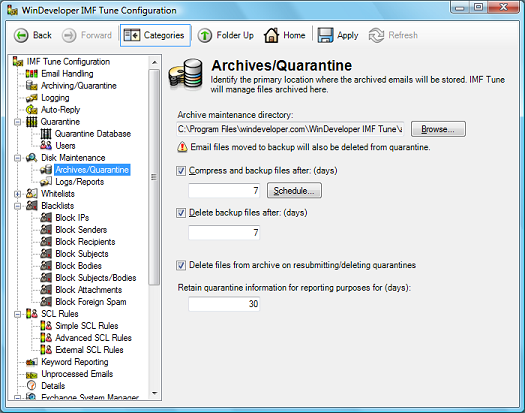Select the Blacklists tree item
Image resolution: width=525 pixels, height=413 pixels.
(x=57, y=206)
